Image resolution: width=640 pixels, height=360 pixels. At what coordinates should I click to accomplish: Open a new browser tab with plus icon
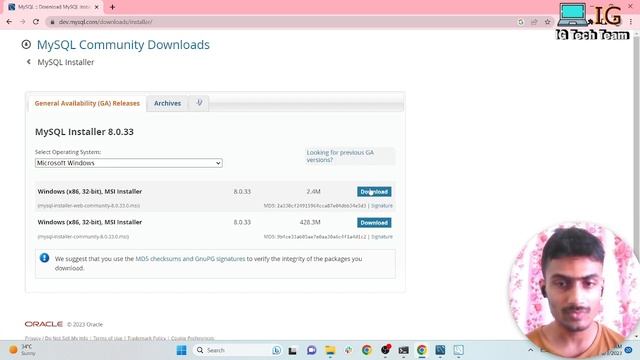112,7
